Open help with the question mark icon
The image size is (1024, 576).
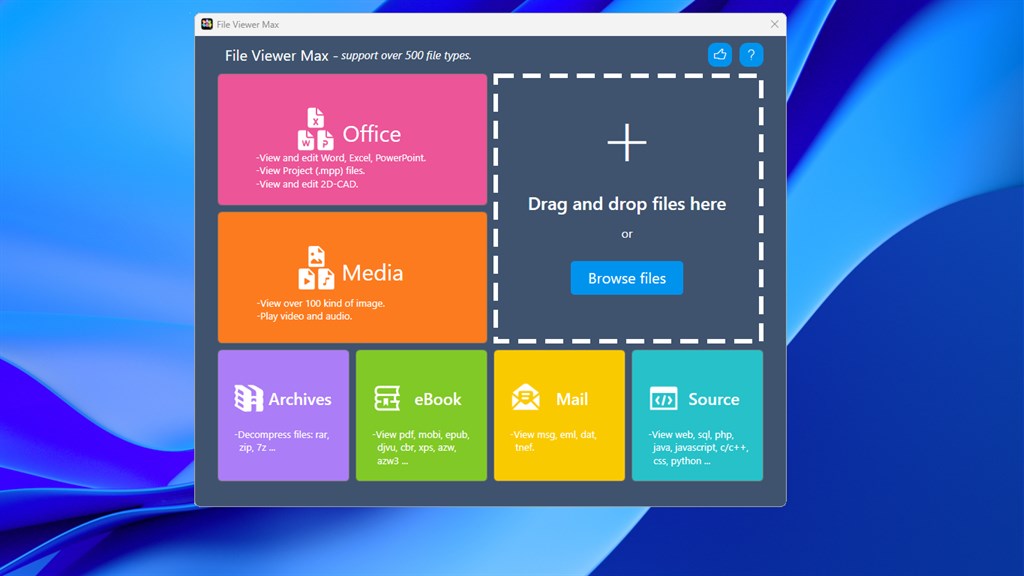pyautogui.click(x=751, y=55)
